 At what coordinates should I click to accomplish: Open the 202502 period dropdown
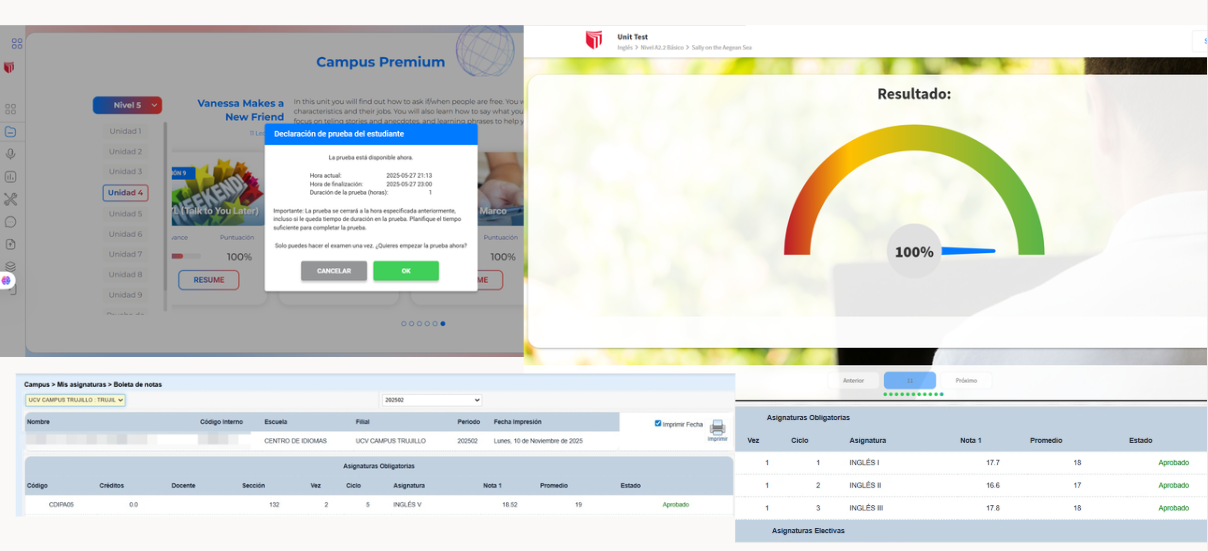[432, 400]
